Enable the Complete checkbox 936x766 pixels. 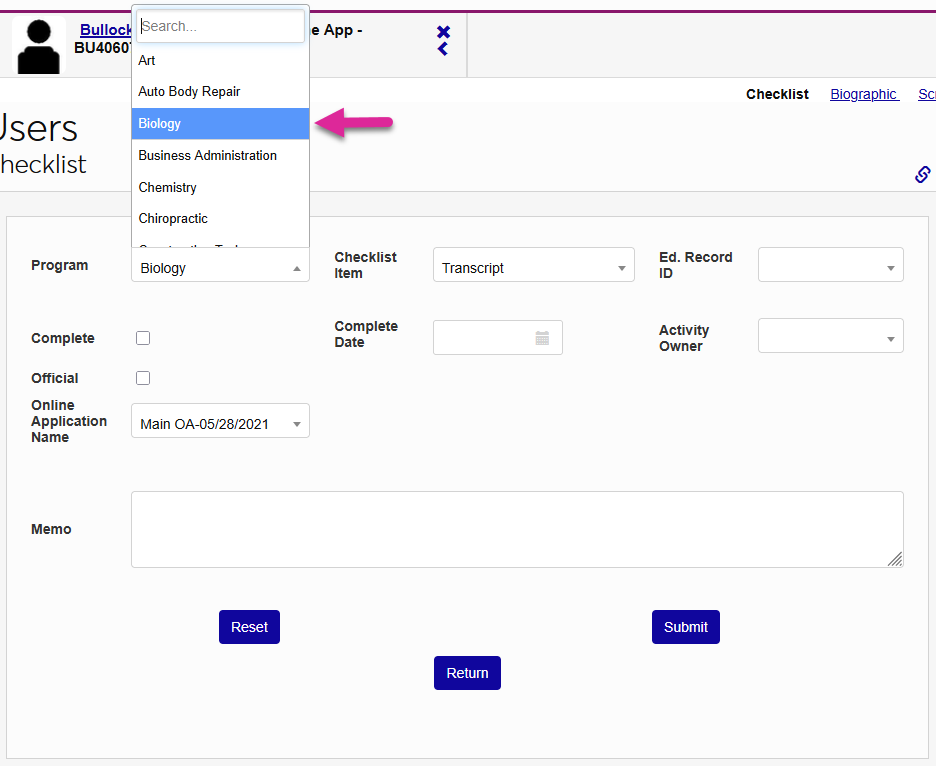[x=143, y=338]
